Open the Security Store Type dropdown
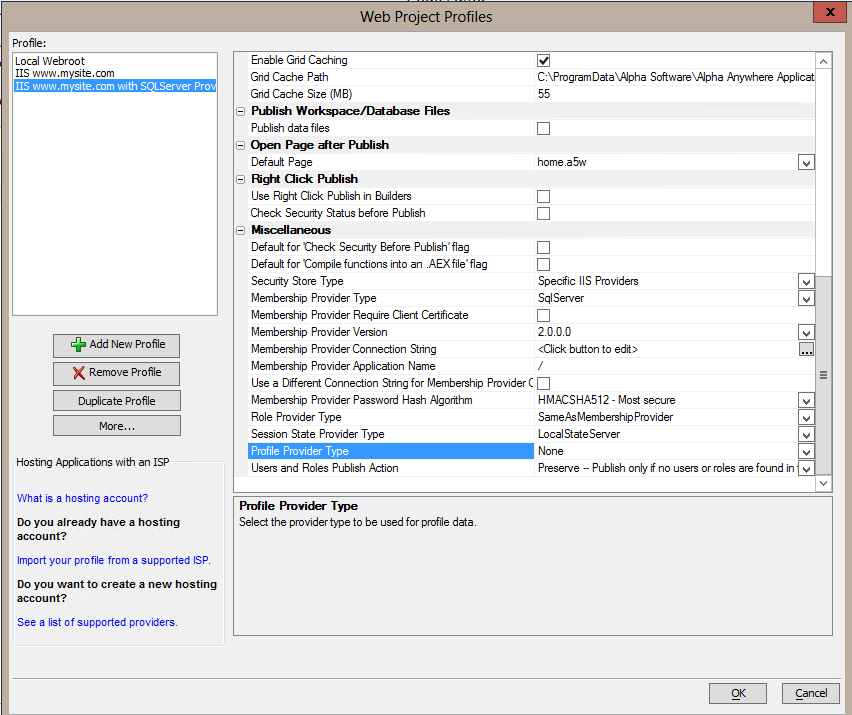The height and width of the screenshot is (715, 852). tap(806, 281)
